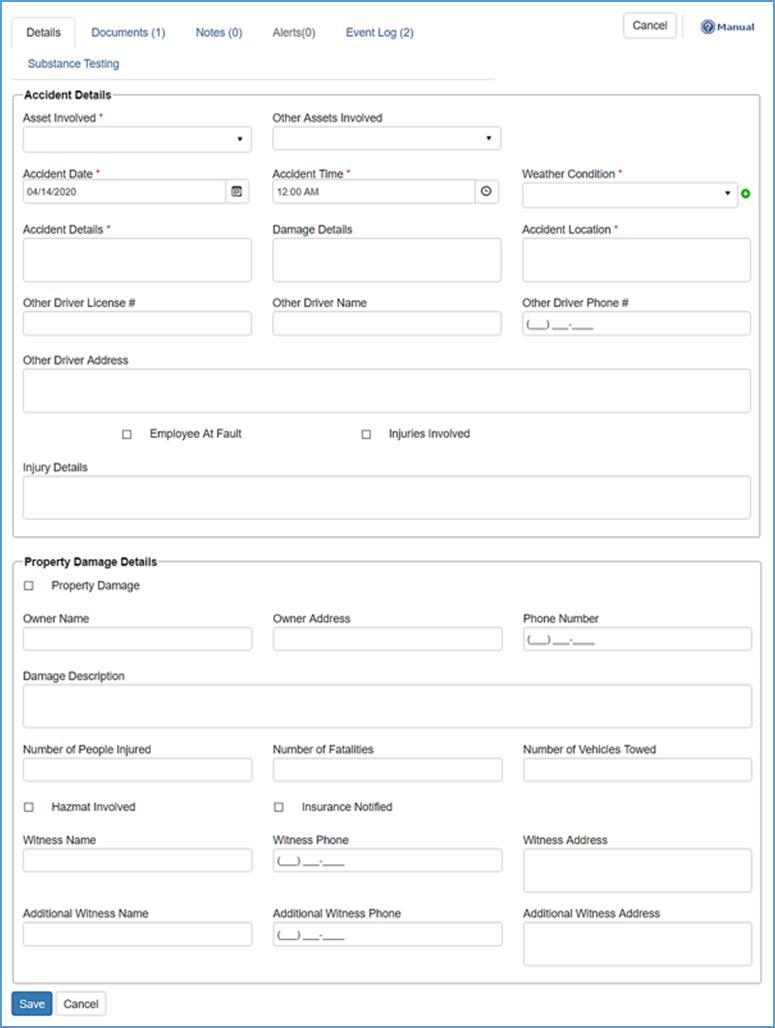Tick the Hazmat Involved checkbox
The width and height of the screenshot is (775, 1028).
[x=29, y=807]
